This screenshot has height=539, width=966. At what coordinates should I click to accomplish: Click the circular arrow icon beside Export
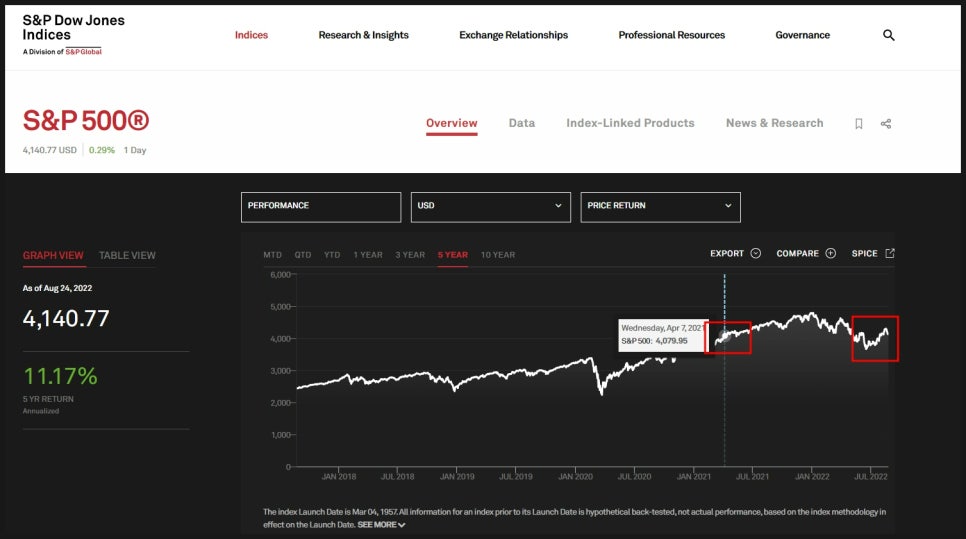pos(756,253)
